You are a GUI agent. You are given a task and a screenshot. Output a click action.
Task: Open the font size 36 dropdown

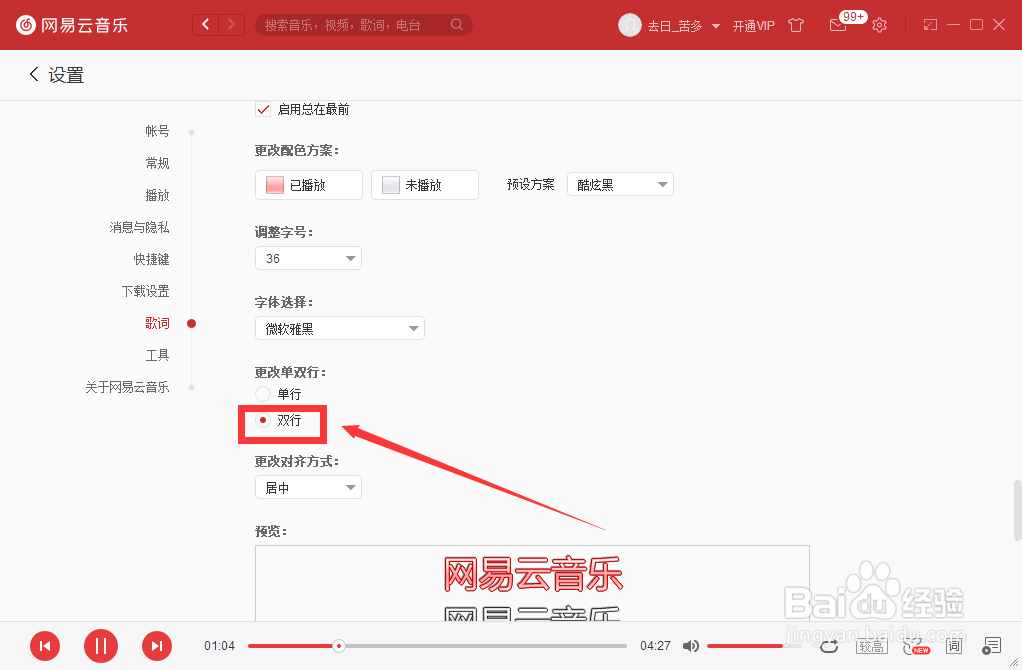click(x=308, y=258)
